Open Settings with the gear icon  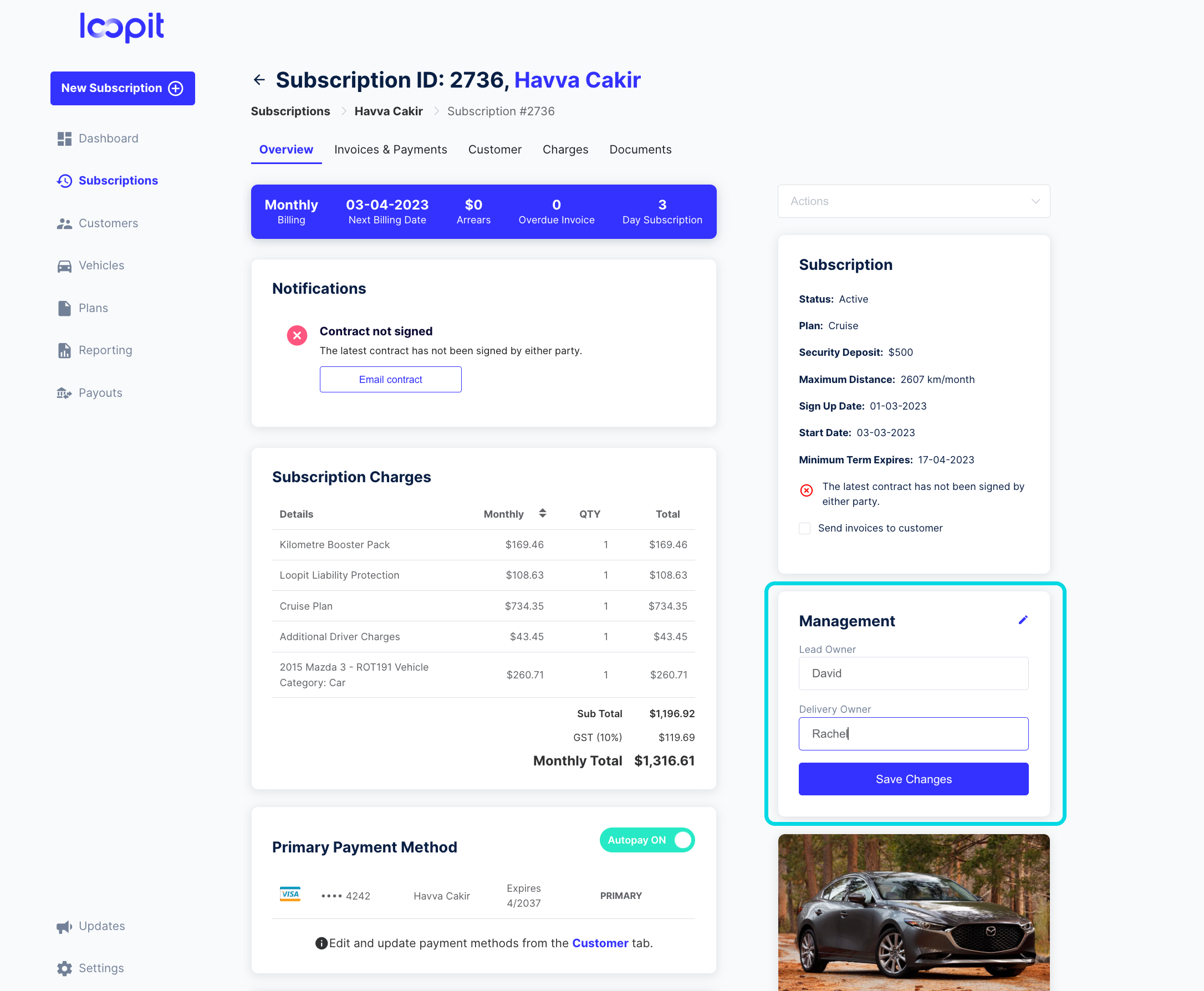pyautogui.click(x=64, y=969)
